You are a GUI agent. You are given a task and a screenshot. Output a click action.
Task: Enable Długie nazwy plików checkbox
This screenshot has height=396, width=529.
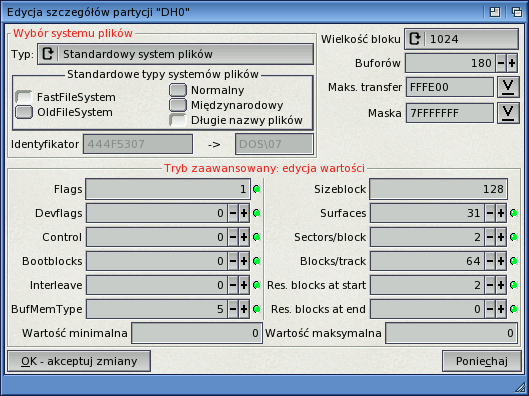pos(178,120)
